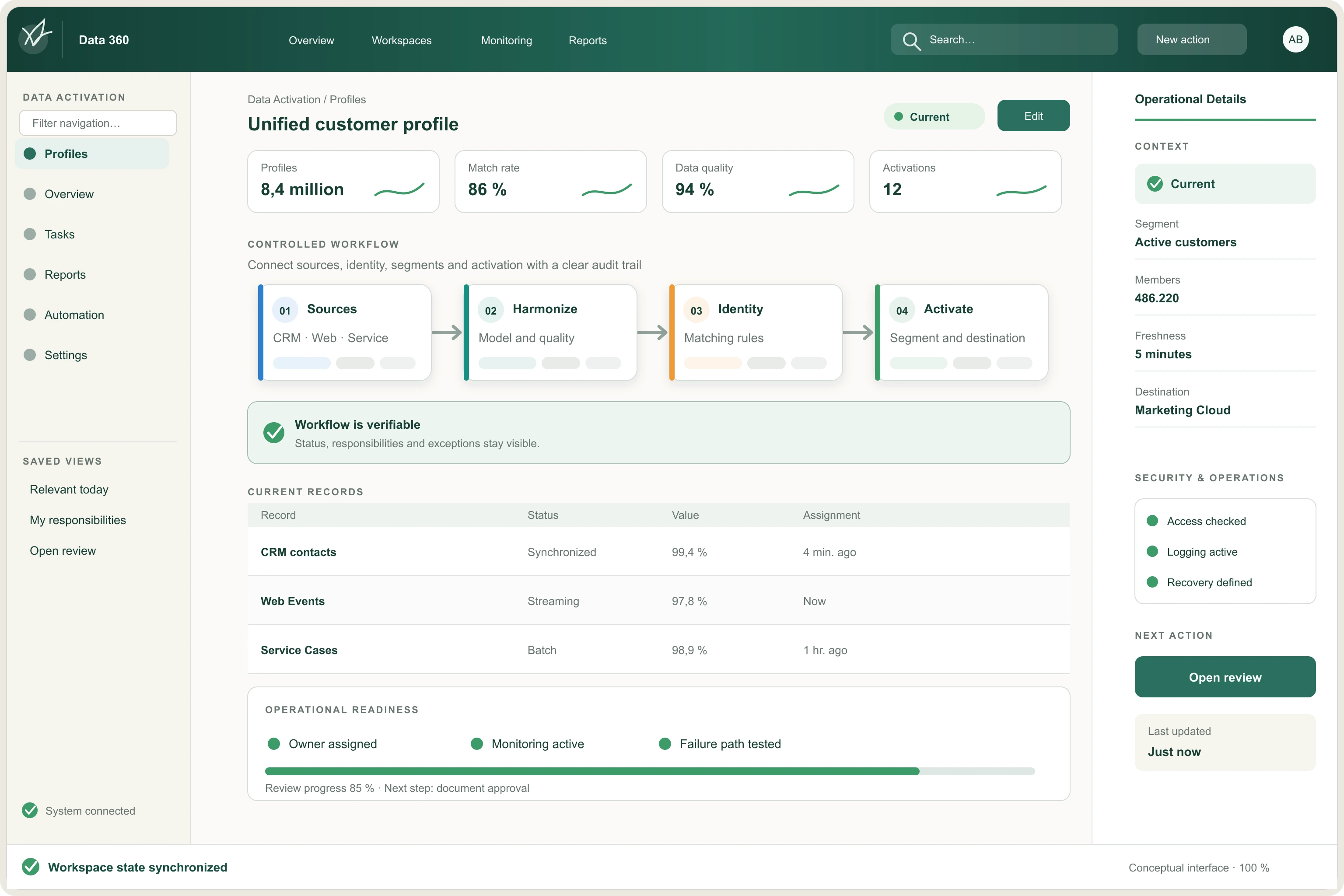
Task: Click the Match rate trend sparkline
Action: point(607,189)
